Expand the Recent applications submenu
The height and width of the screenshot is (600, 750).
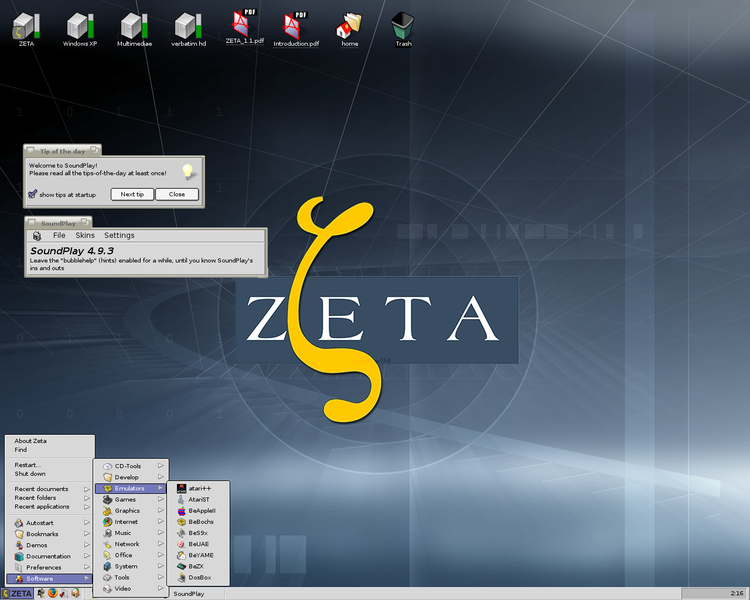coord(50,507)
